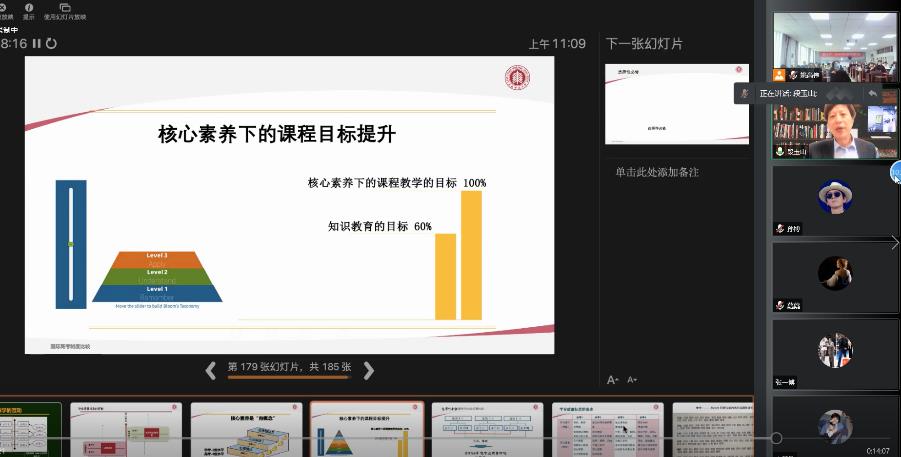The height and width of the screenshot is (457, 901).
Task: Click the end slide show icon
Action: pyautogui.click(x=5, y=8)
